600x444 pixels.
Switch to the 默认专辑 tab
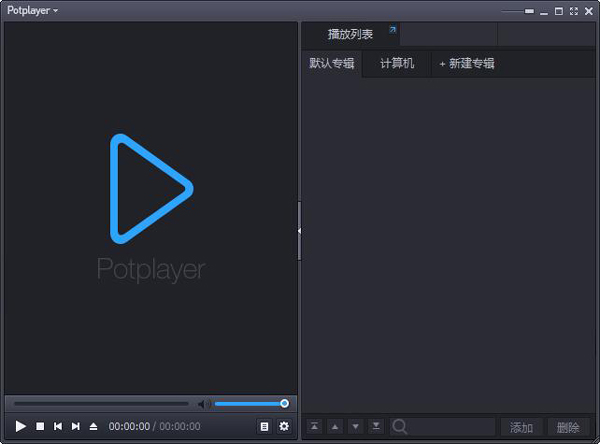(x=332, y=64)
